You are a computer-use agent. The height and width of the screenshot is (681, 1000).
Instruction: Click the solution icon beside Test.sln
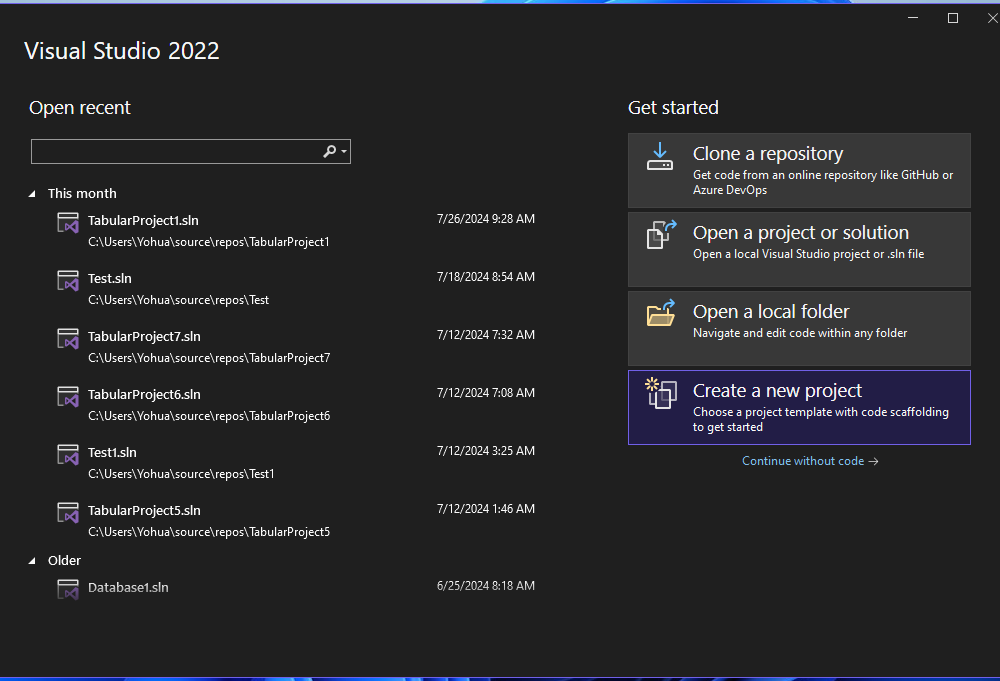tap(68, 281)
